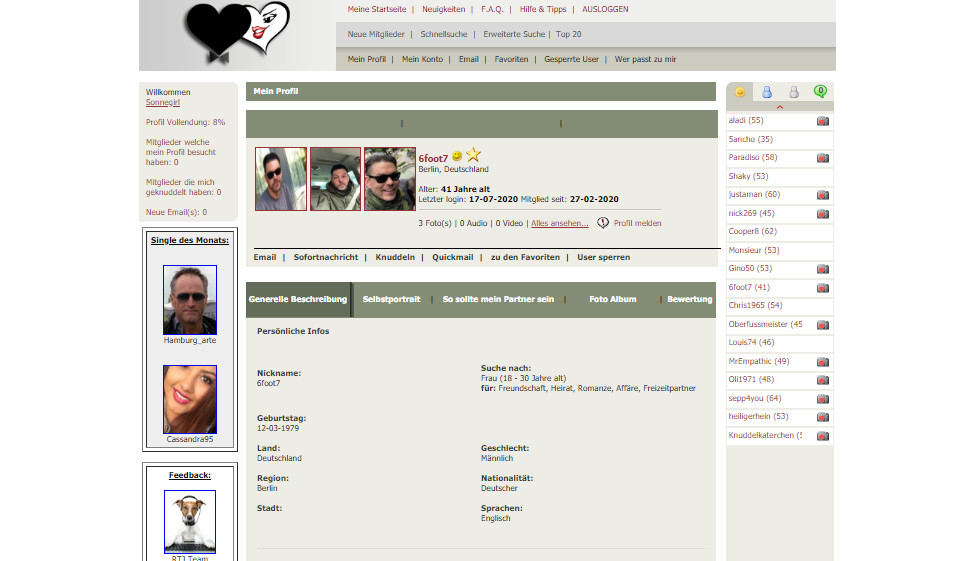The height and width of the screenshot is (561, 960).
Task: Select the Schnellsuche menu item
Action: (x=444, y=34)
